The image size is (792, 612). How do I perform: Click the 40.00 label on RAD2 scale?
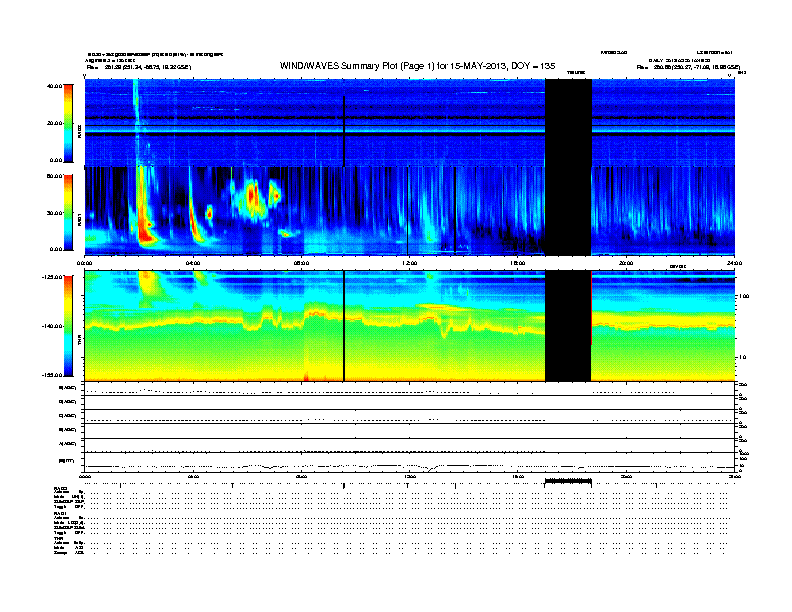tap(54, 86)
